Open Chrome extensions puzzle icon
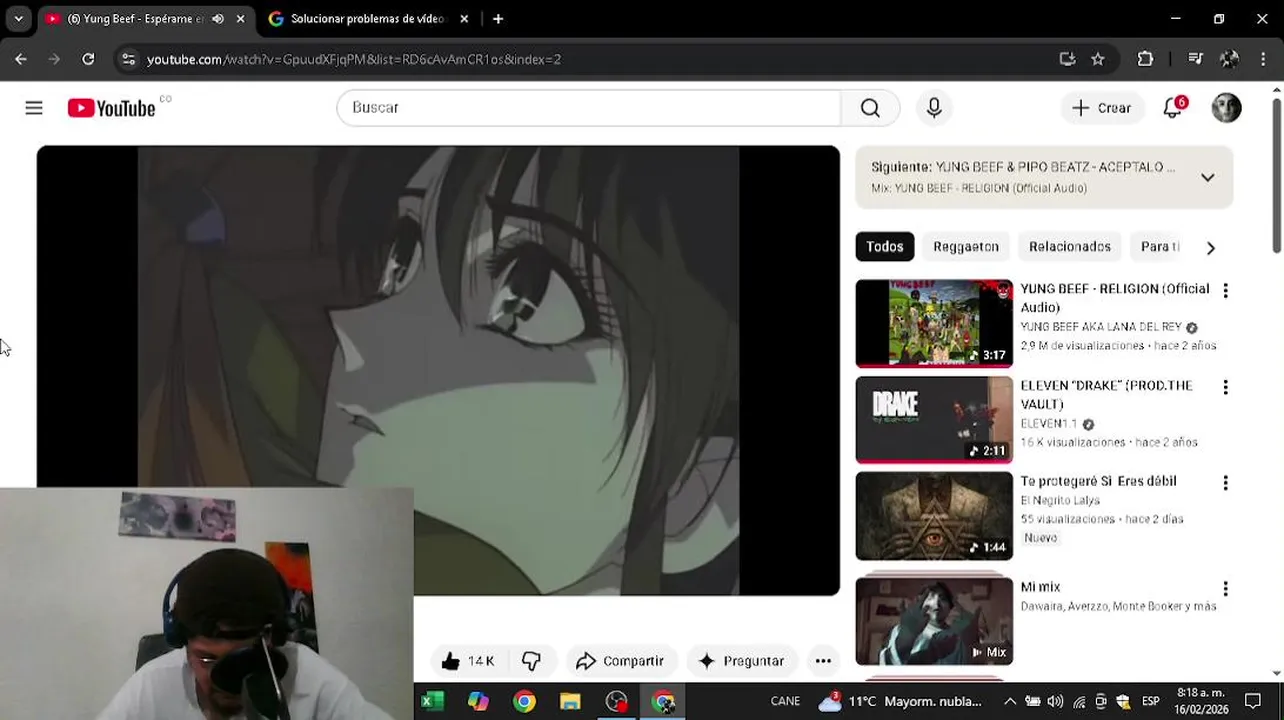The height and width of the screenshot is (720, 1284). pos(1146,59)
